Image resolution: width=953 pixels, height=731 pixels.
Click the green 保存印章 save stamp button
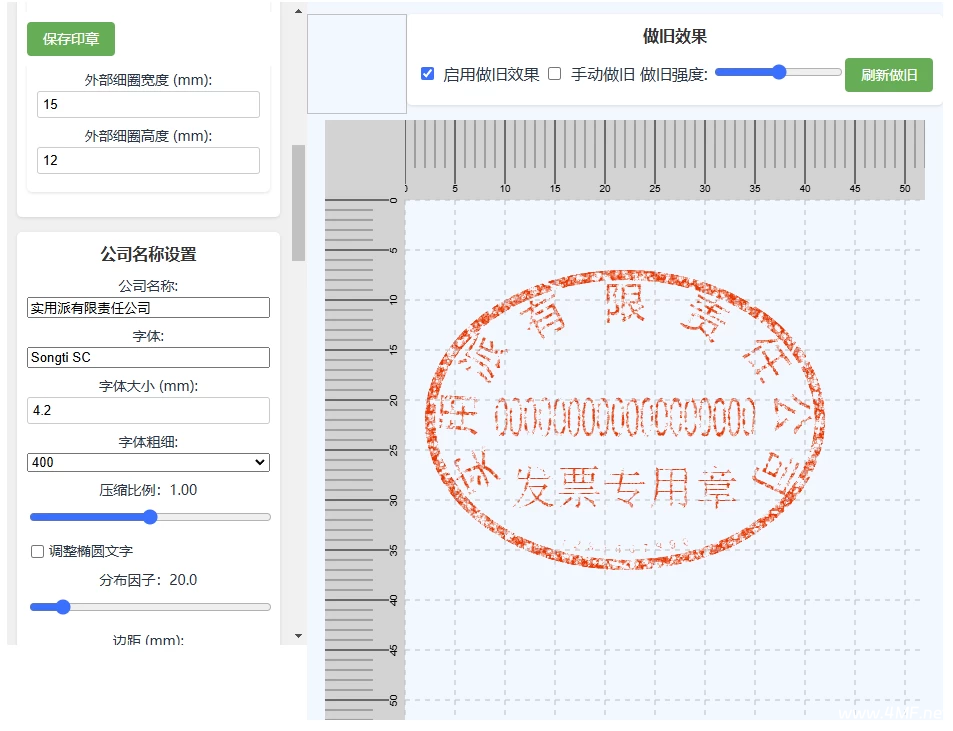70,38
